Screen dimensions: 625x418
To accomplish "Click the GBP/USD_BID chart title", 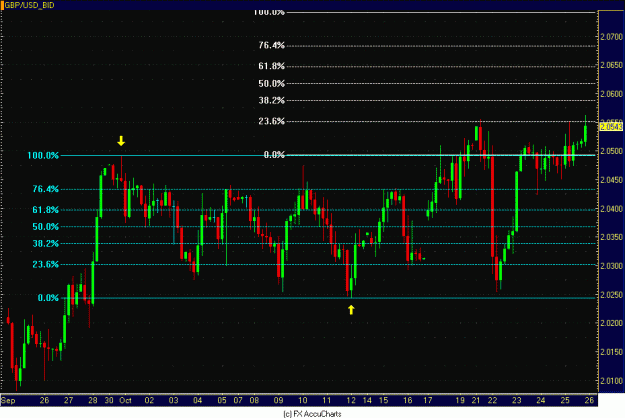I will (x=29, y=6).
